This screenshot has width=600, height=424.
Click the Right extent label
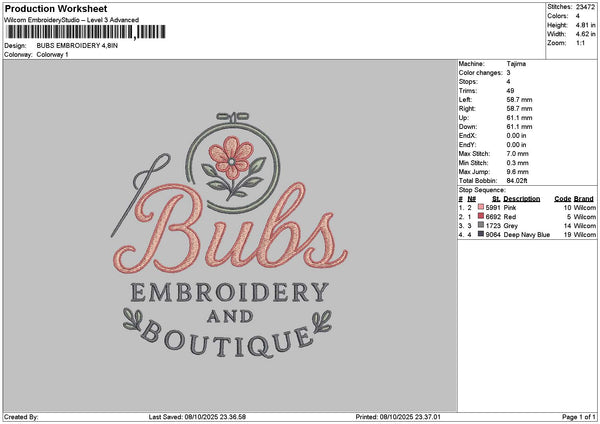(467, 109)
